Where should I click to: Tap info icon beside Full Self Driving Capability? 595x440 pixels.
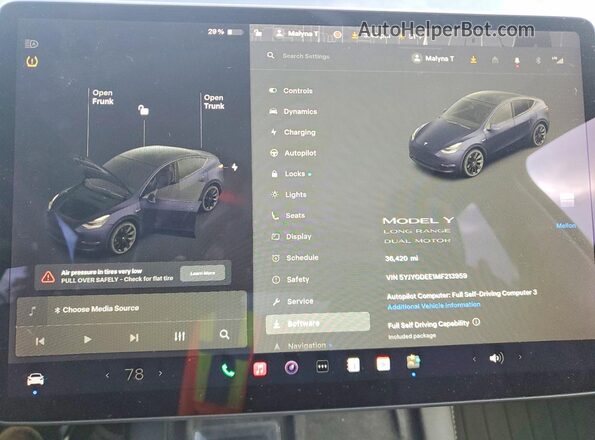[476, 322]
